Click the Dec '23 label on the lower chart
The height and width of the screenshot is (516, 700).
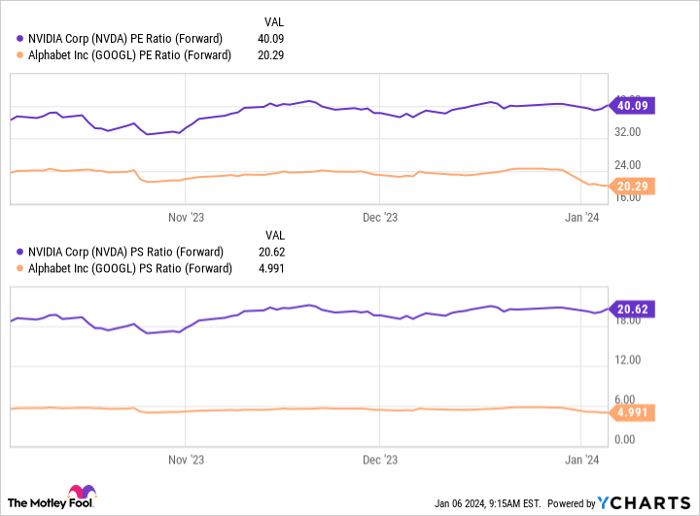(x=380, y=463)
